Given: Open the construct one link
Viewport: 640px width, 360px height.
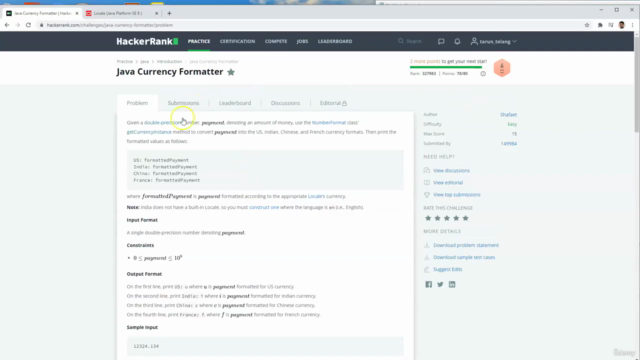Looking at the screenshot, I should point(264,207).
